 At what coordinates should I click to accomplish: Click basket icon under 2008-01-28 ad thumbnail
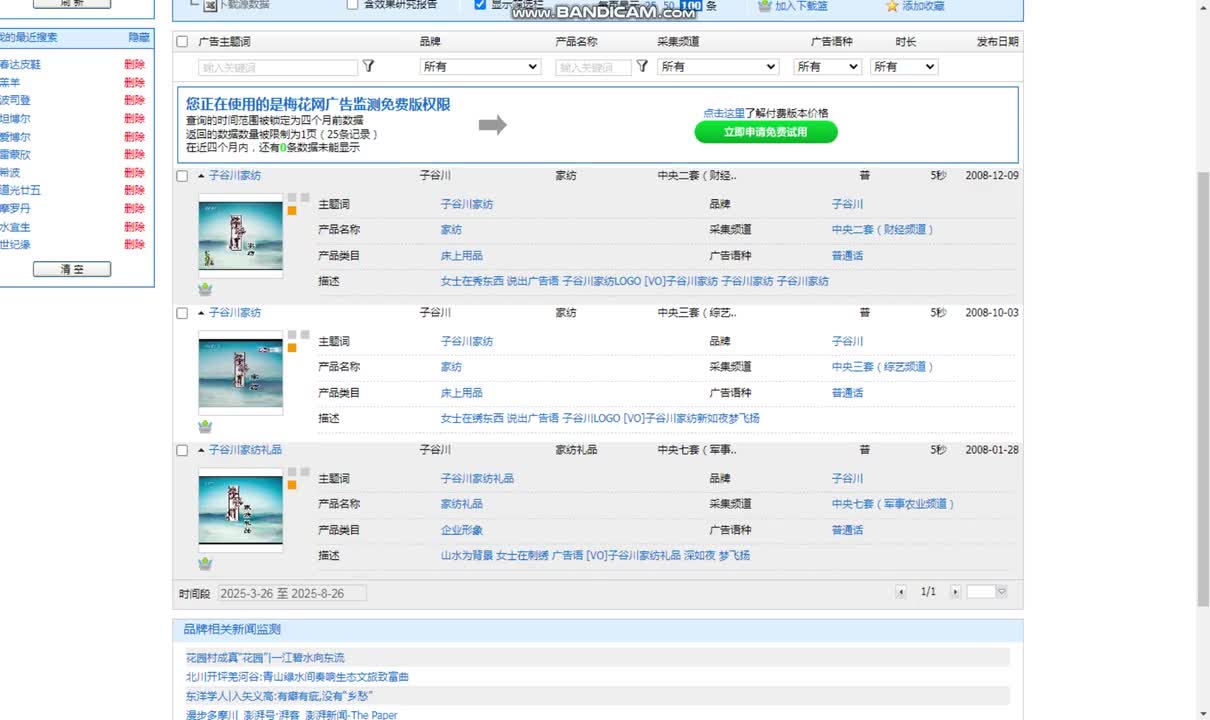click(205, 563)
